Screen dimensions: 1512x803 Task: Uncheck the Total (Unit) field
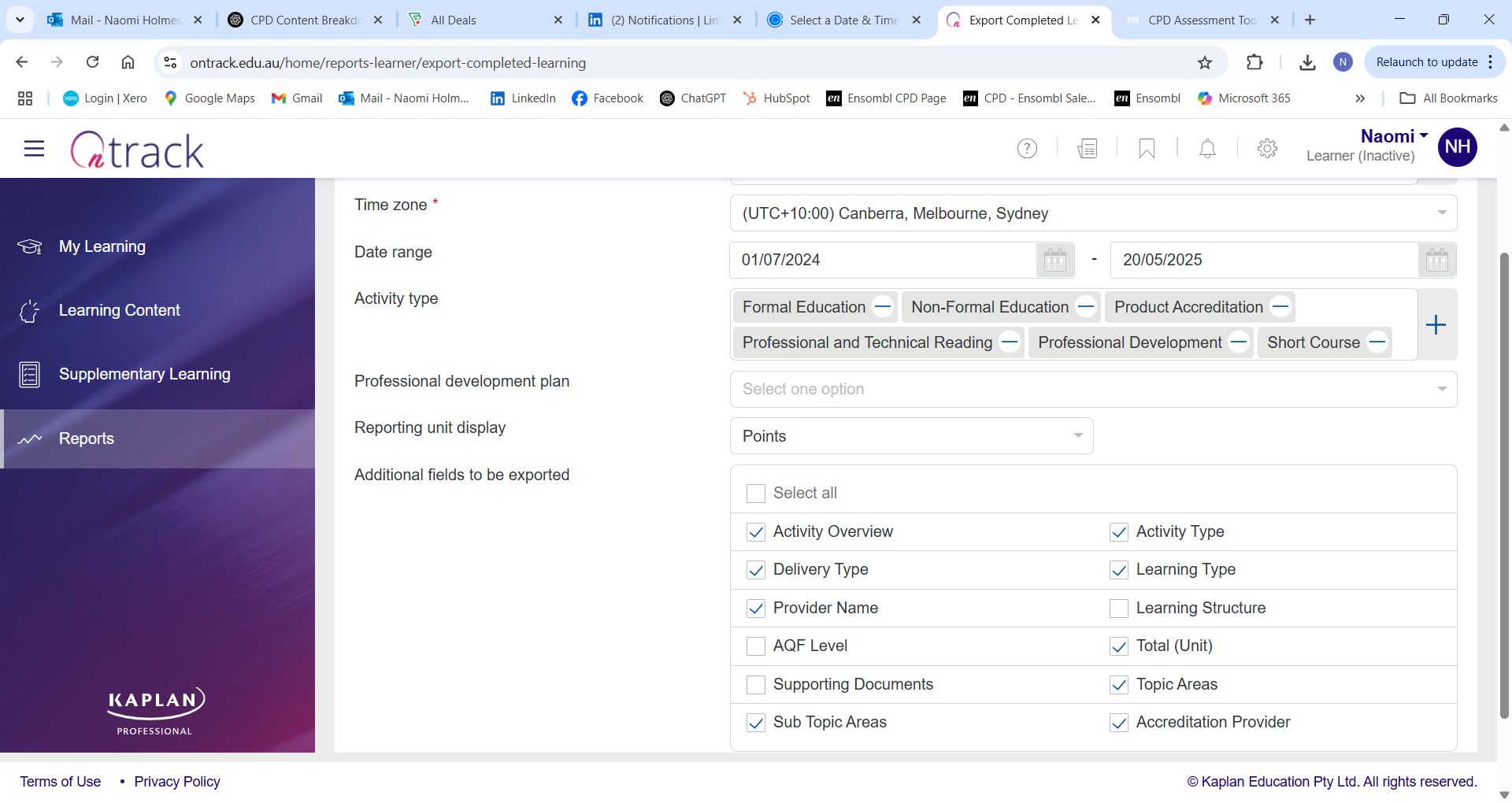(1119, 646)
